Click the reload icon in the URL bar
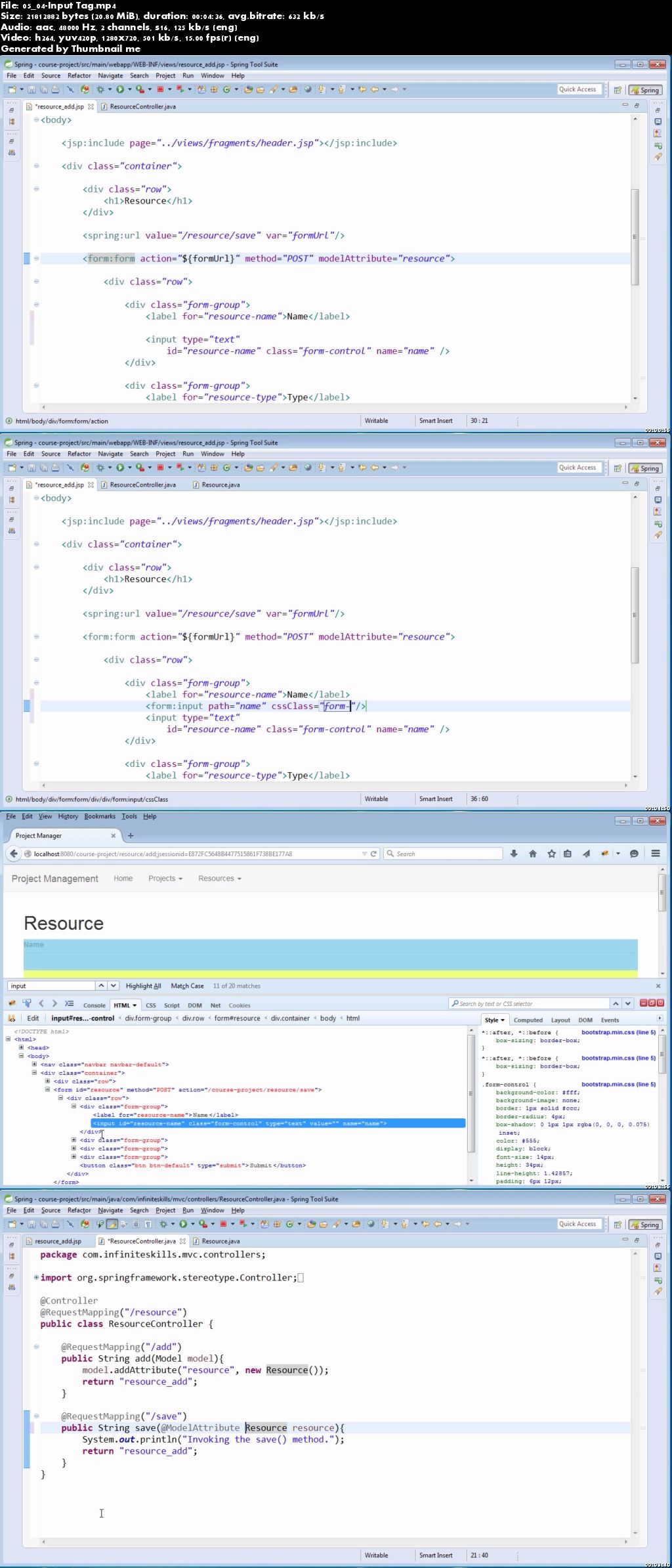This screenshot has height=1568, width=672. [373, 854]
